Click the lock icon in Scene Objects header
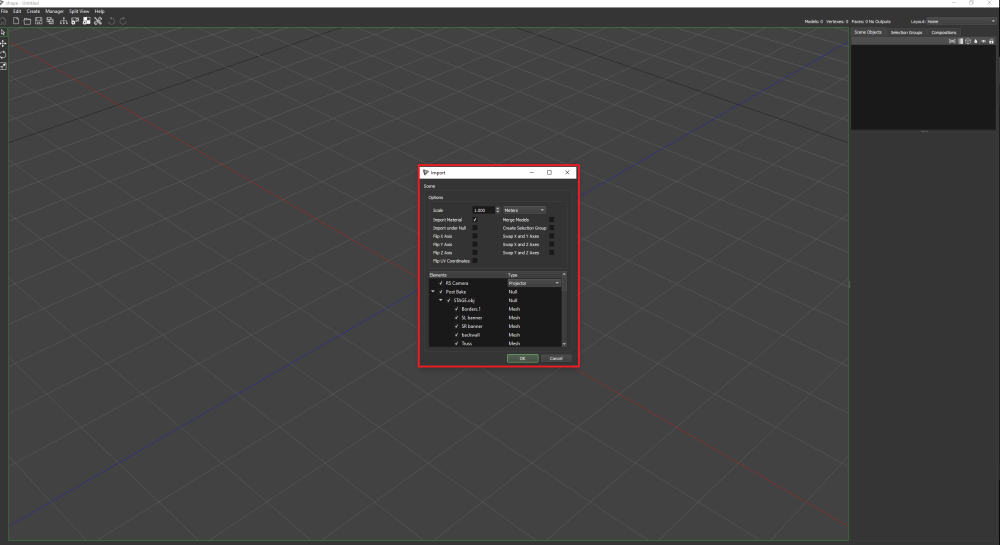1000x545 pixels. 991,41
